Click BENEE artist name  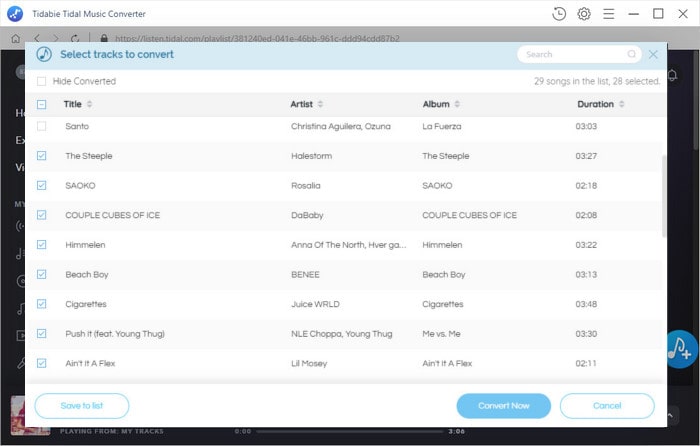pos(305,275)
